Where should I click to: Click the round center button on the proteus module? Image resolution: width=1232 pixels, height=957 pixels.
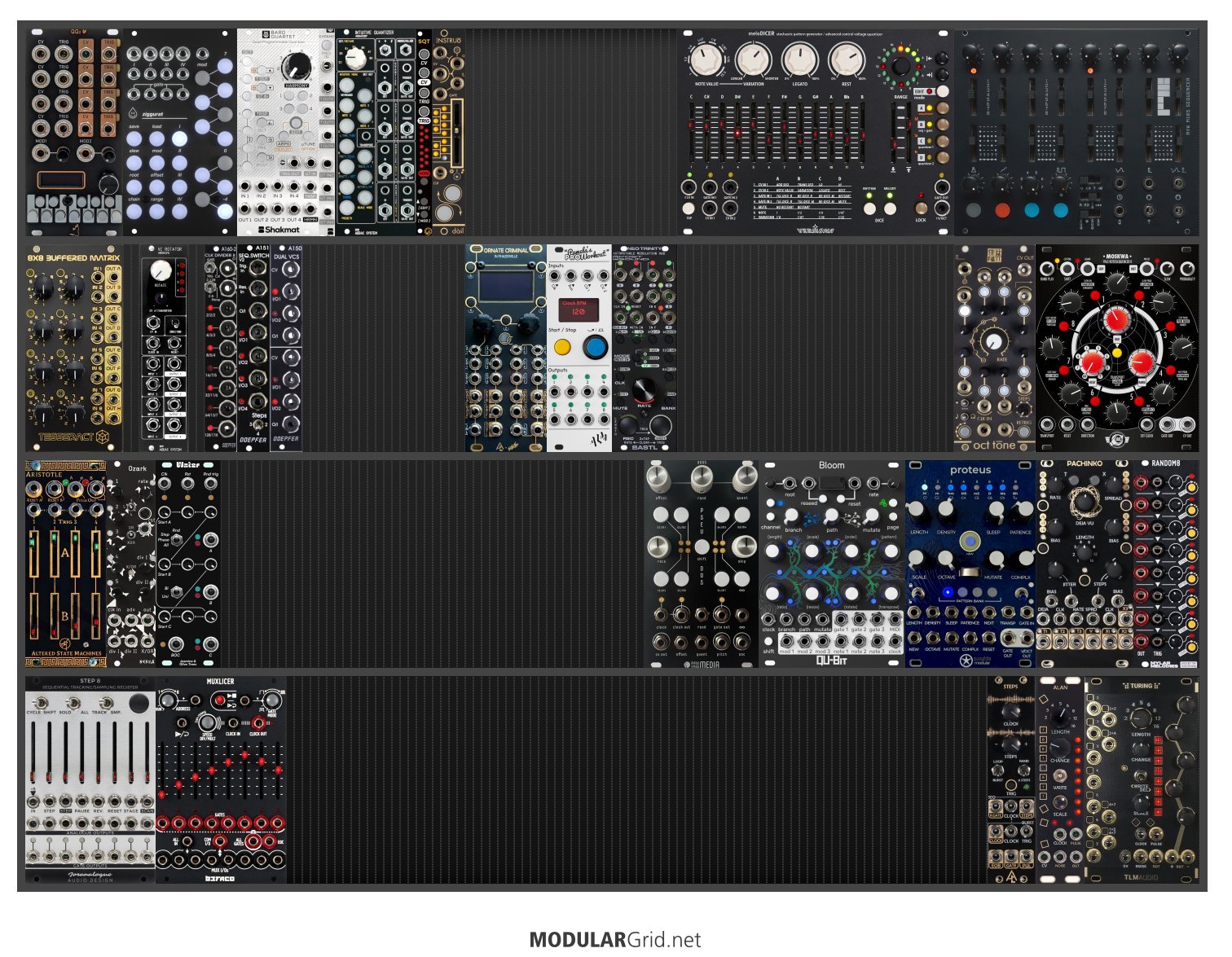[970, 541]
